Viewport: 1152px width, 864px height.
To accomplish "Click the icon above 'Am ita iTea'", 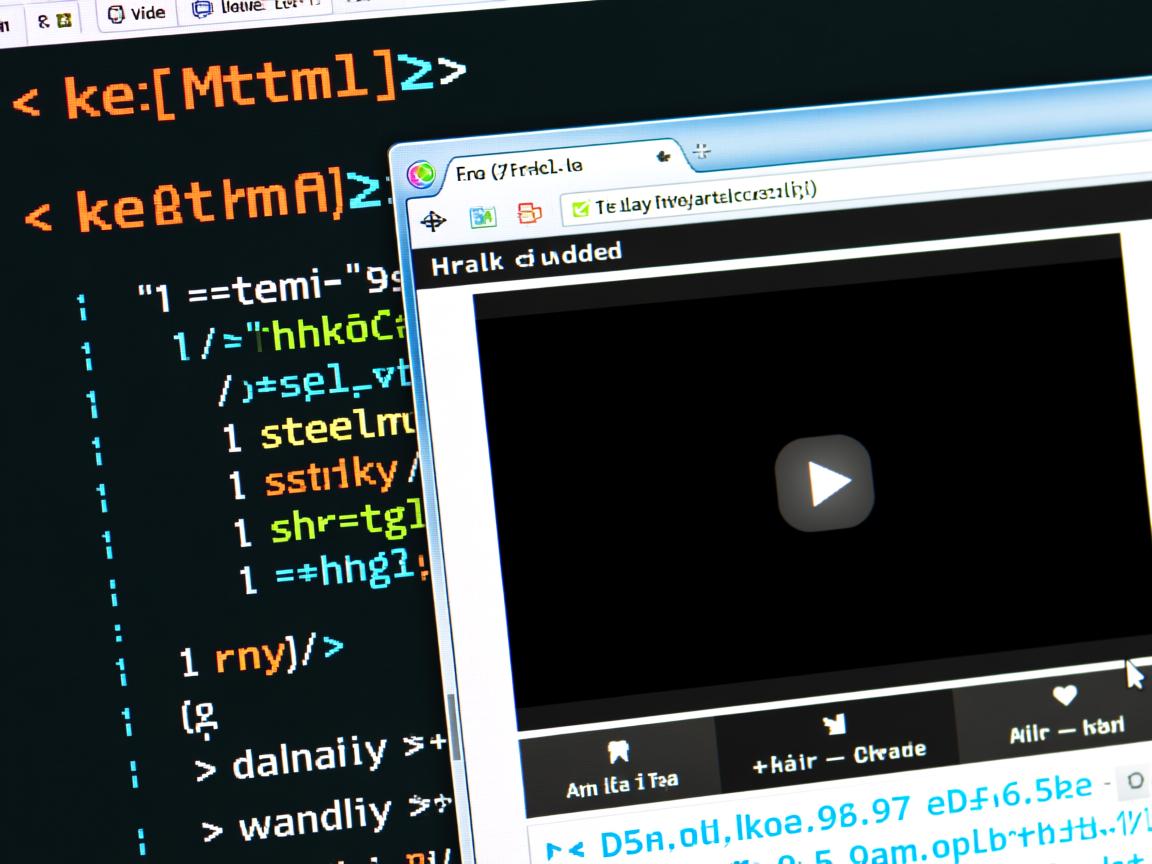I will [619, 752].
